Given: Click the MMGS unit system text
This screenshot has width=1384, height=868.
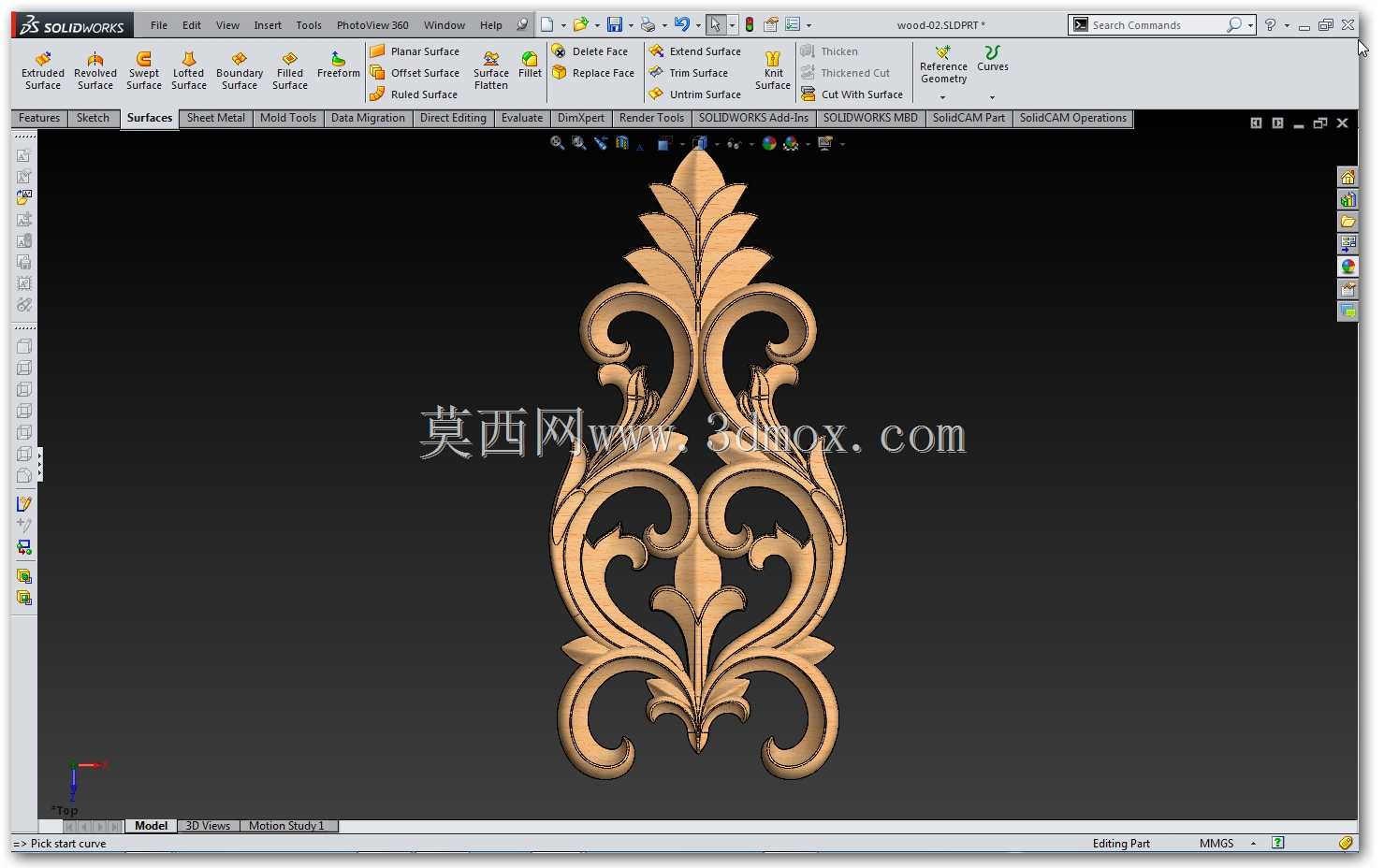Looking at the screenshot, I should point(1216,844).
